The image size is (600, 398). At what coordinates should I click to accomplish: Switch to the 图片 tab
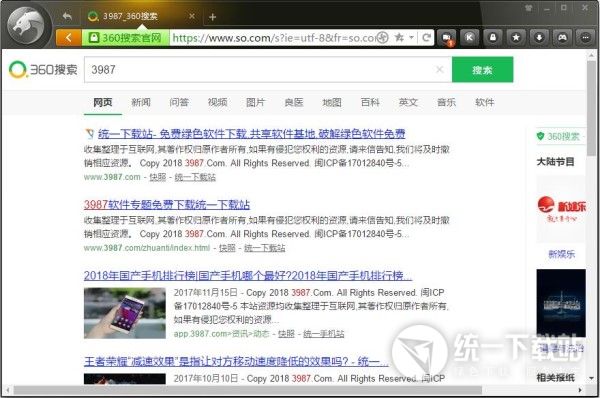(x=256, y=102)
